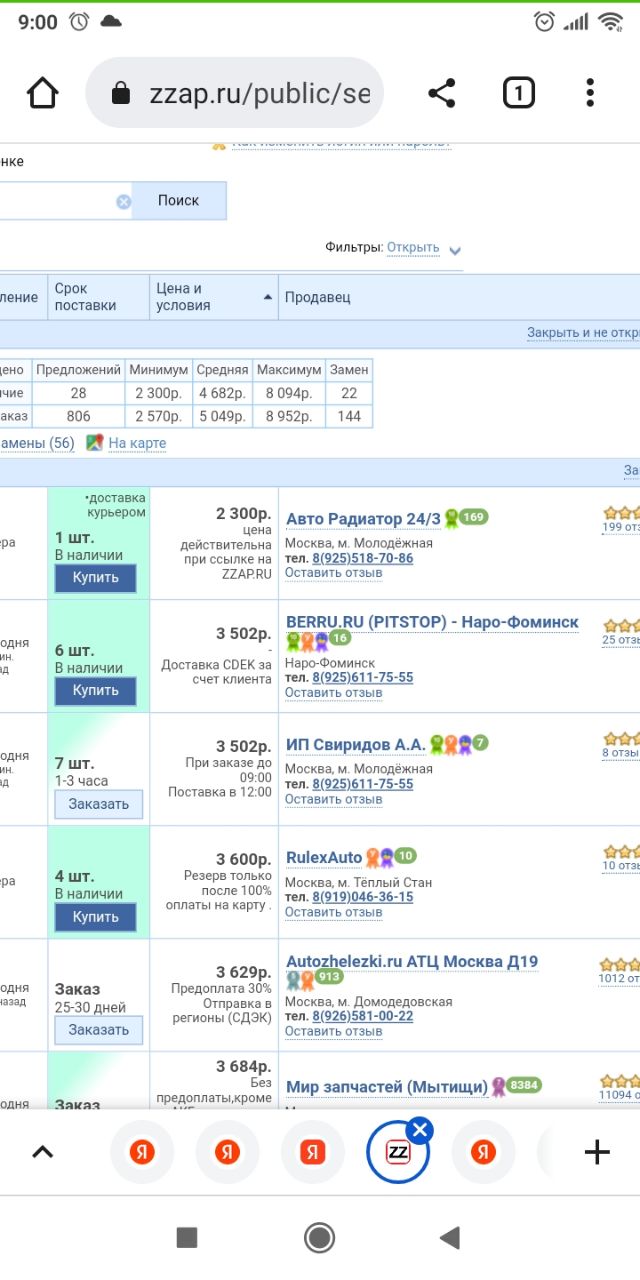Tap the share icon in the toolbar
This screenshot has height=1280, width=640.
coord(441,93)
